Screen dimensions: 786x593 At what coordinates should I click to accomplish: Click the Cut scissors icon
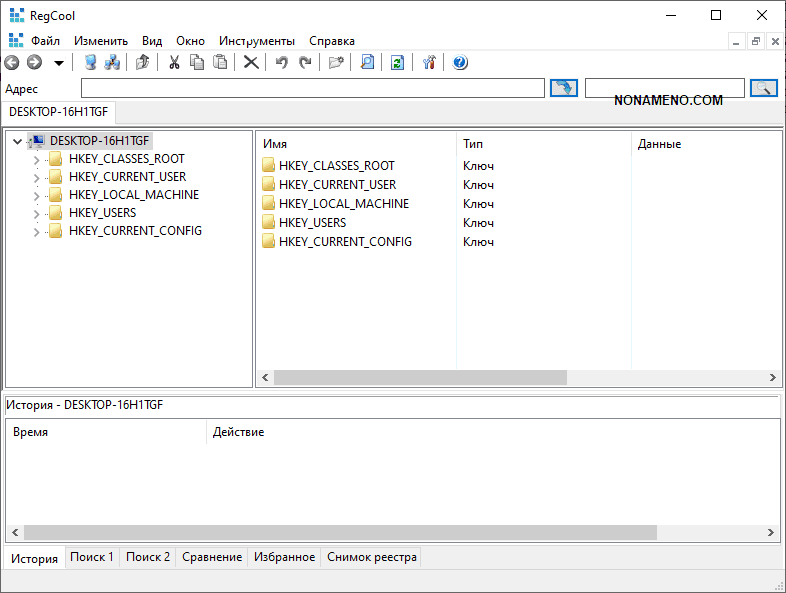[x=174, y=62]
